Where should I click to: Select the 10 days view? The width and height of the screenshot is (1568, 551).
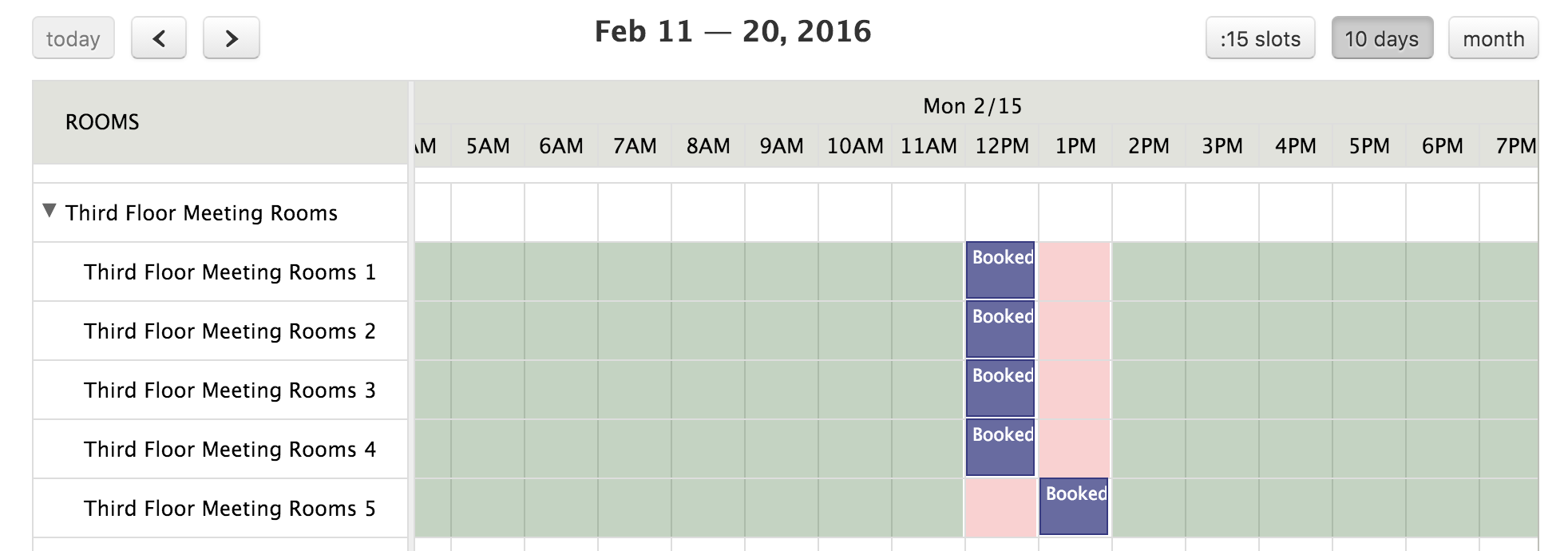tap(1382, 38)
